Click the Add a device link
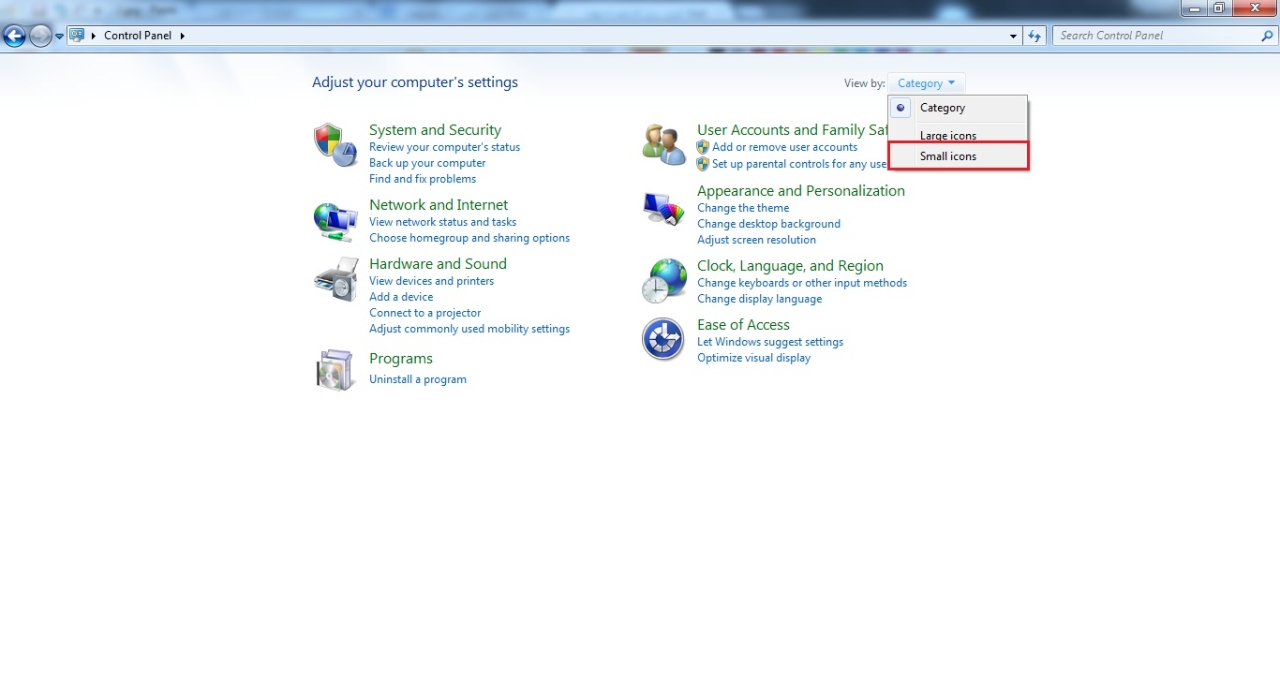 [x=401, y=297]
